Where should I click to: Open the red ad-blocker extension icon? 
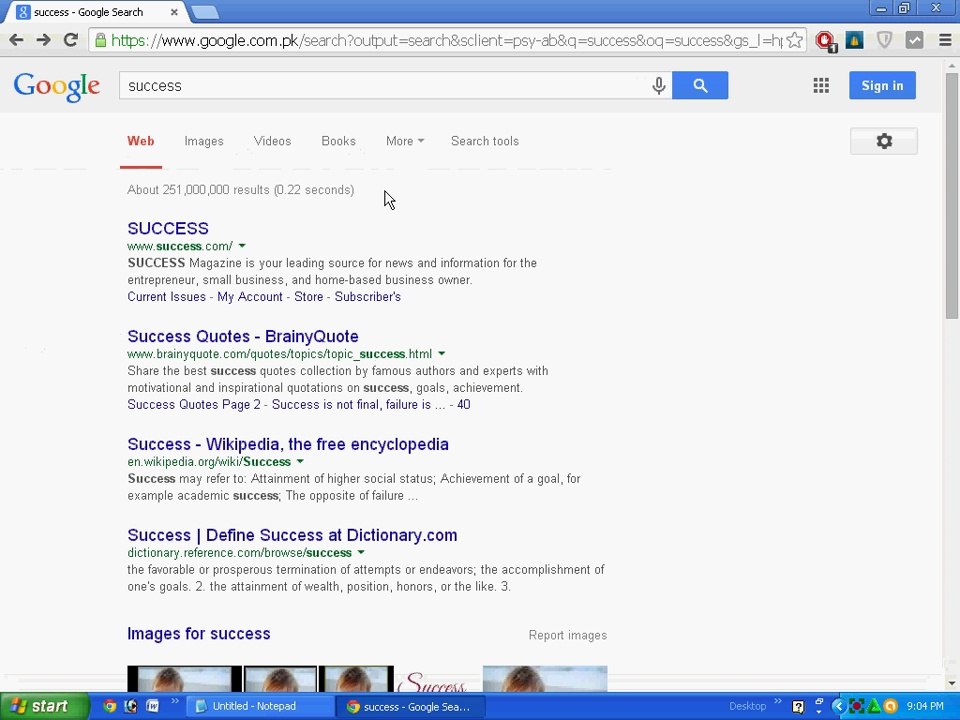point(826,41)
